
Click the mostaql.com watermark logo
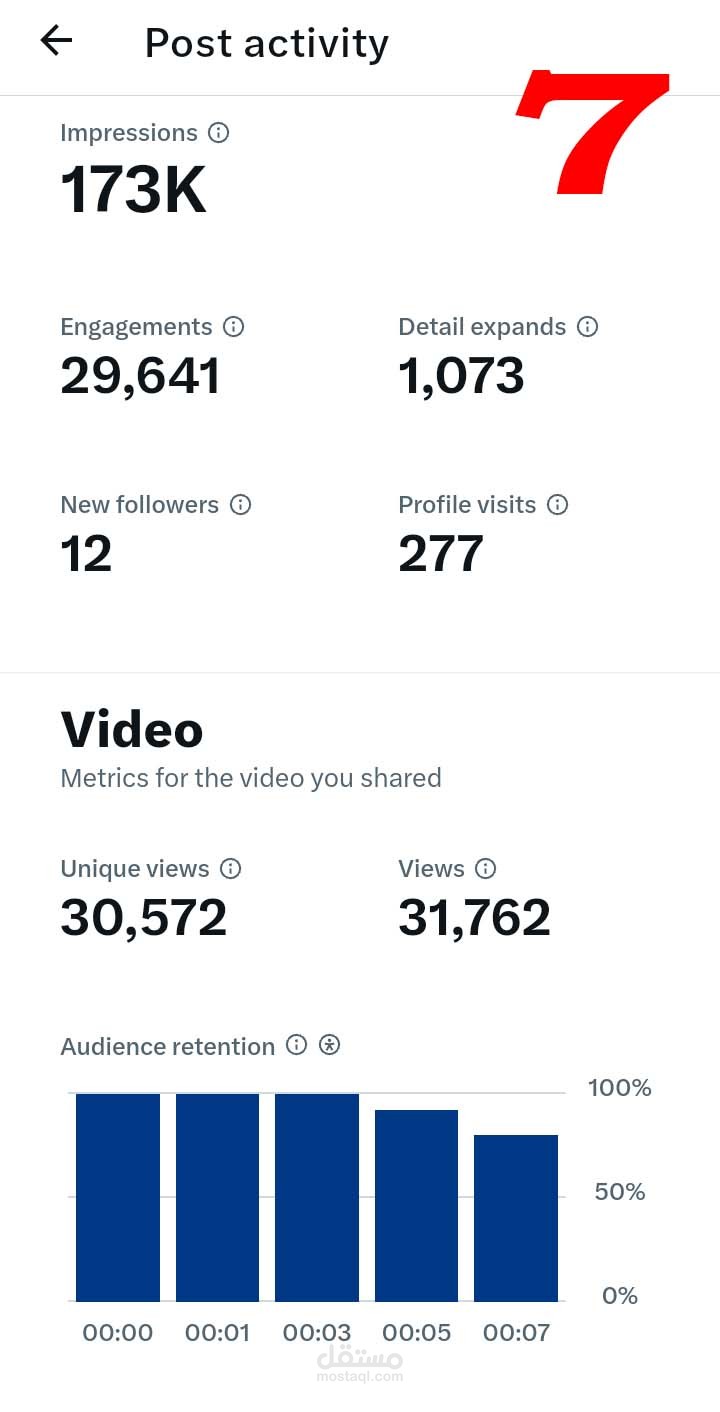(x=359, y=1364)
